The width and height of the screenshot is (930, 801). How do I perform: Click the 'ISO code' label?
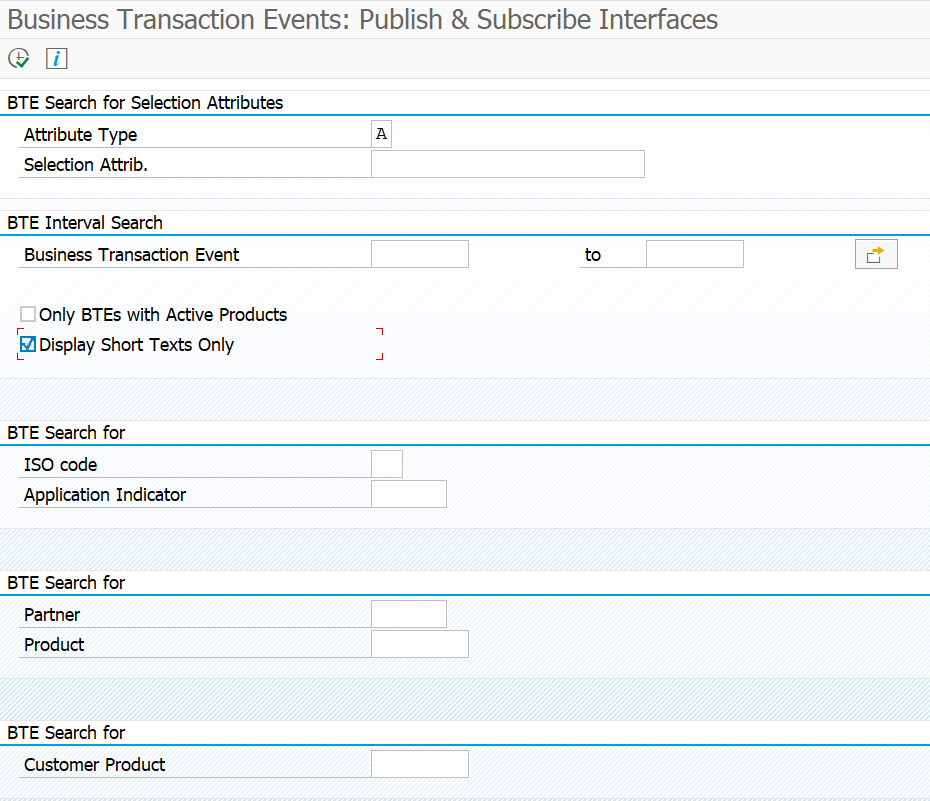[x=60, y=465]
